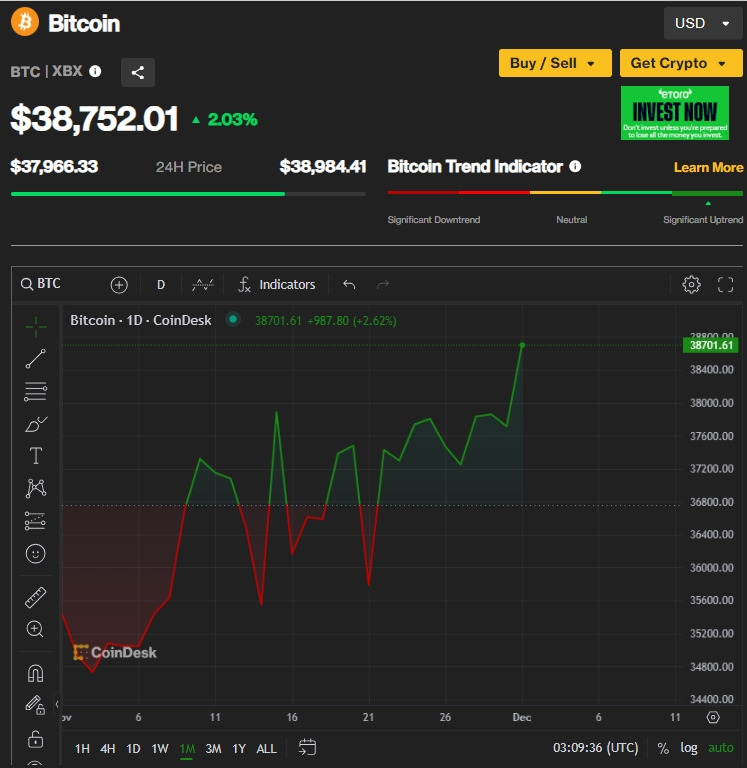Open chart settings gear

pos(691,285)
